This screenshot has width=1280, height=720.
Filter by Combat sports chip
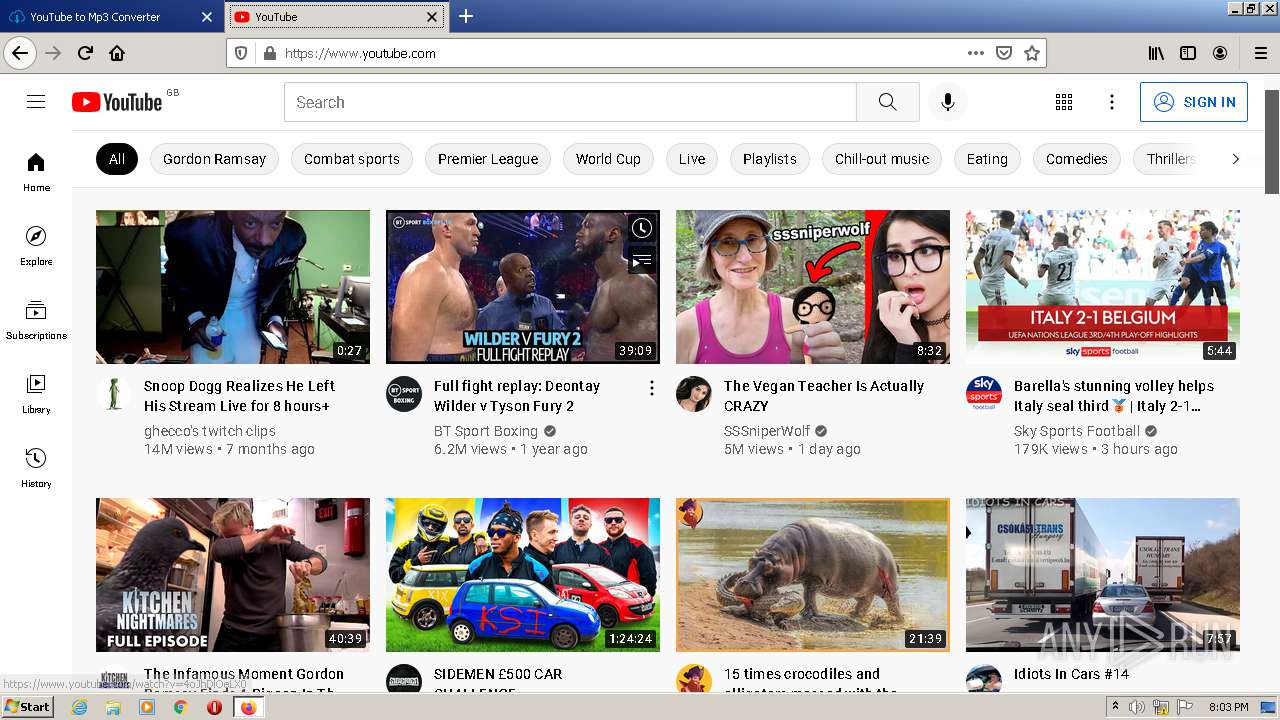coord(352,159)
